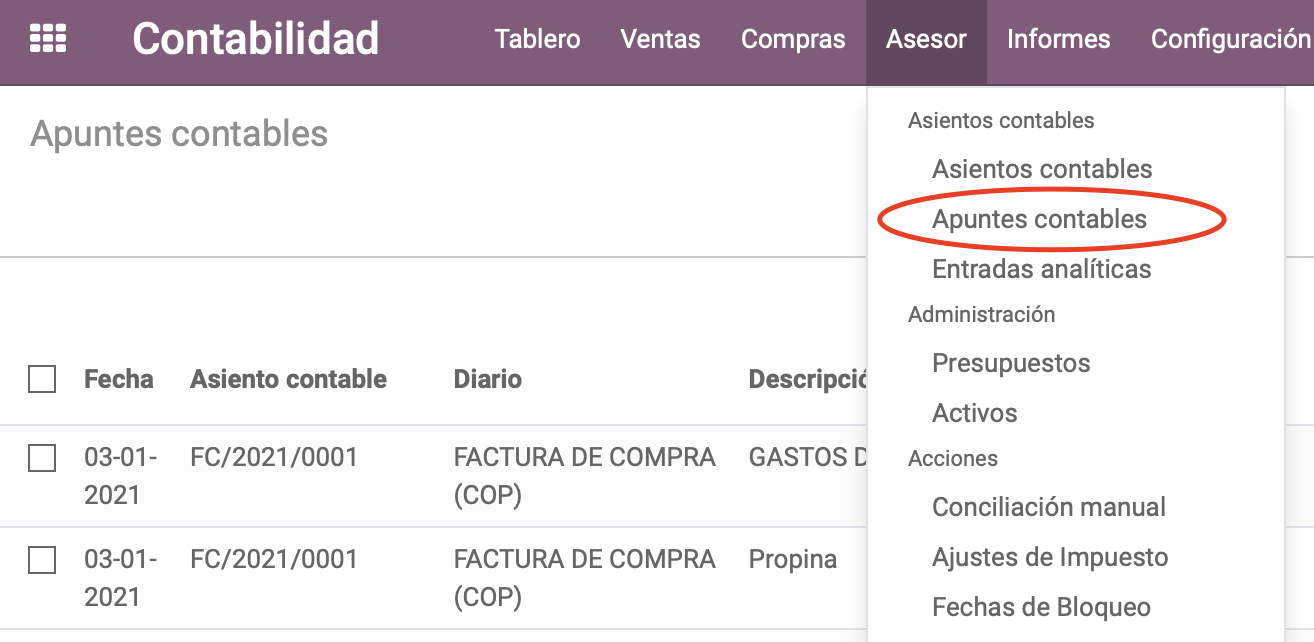Check the Propina row checkbox
This screenshot has width=1314, height=642.
[42, 560]
